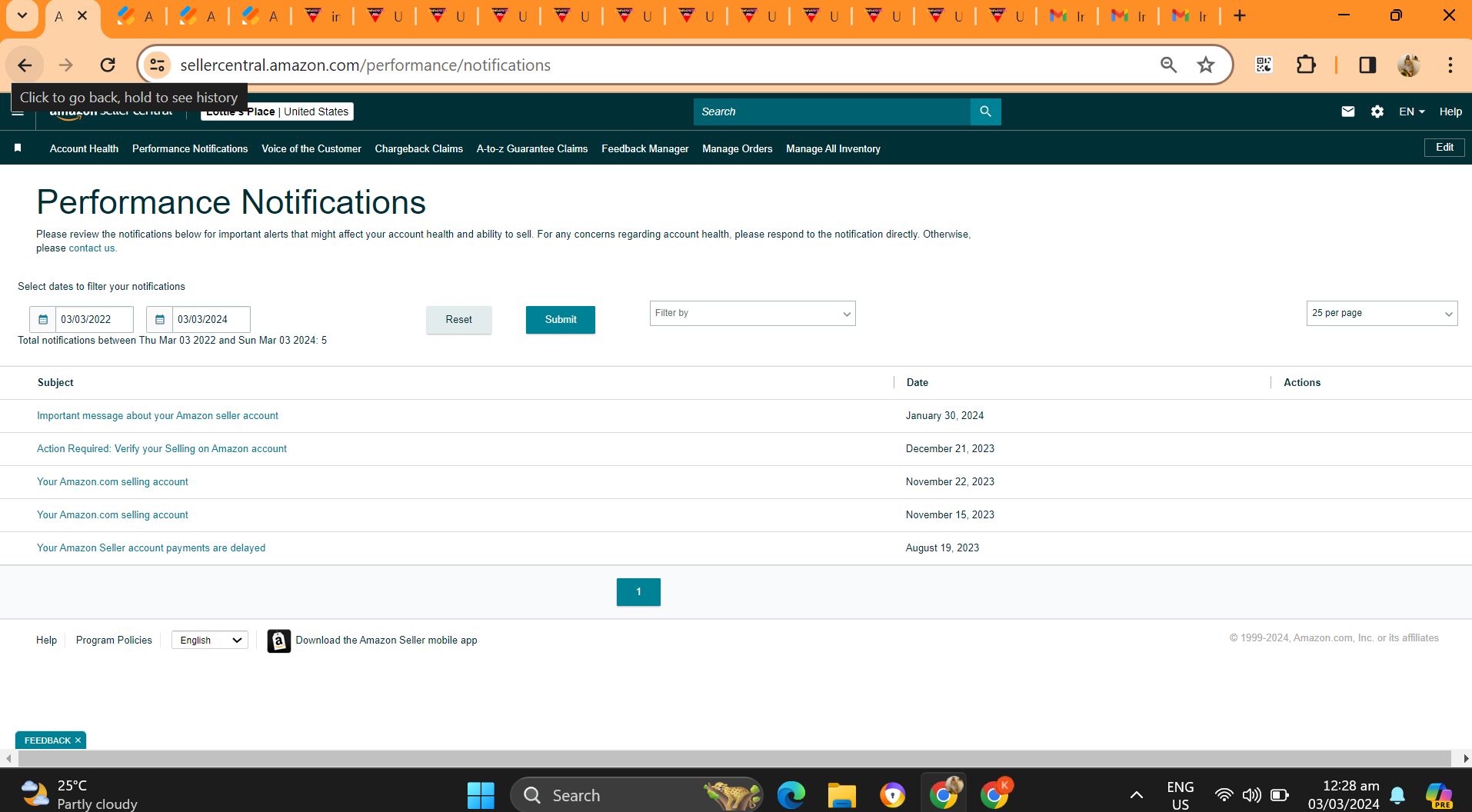The width and height of the screenshot is (1472, 812).
Task: Click the Edit button in nav bar
Action: pyautogui.click(x=1444, y=147)
